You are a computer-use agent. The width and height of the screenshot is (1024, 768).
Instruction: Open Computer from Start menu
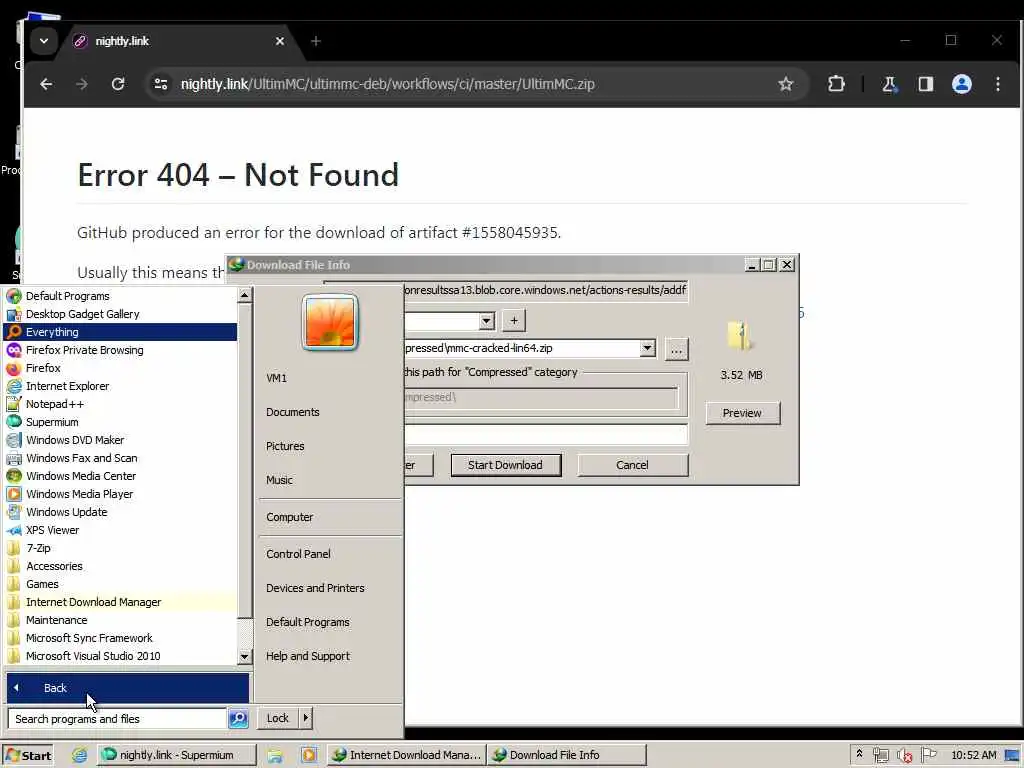[x=289, y=517]
